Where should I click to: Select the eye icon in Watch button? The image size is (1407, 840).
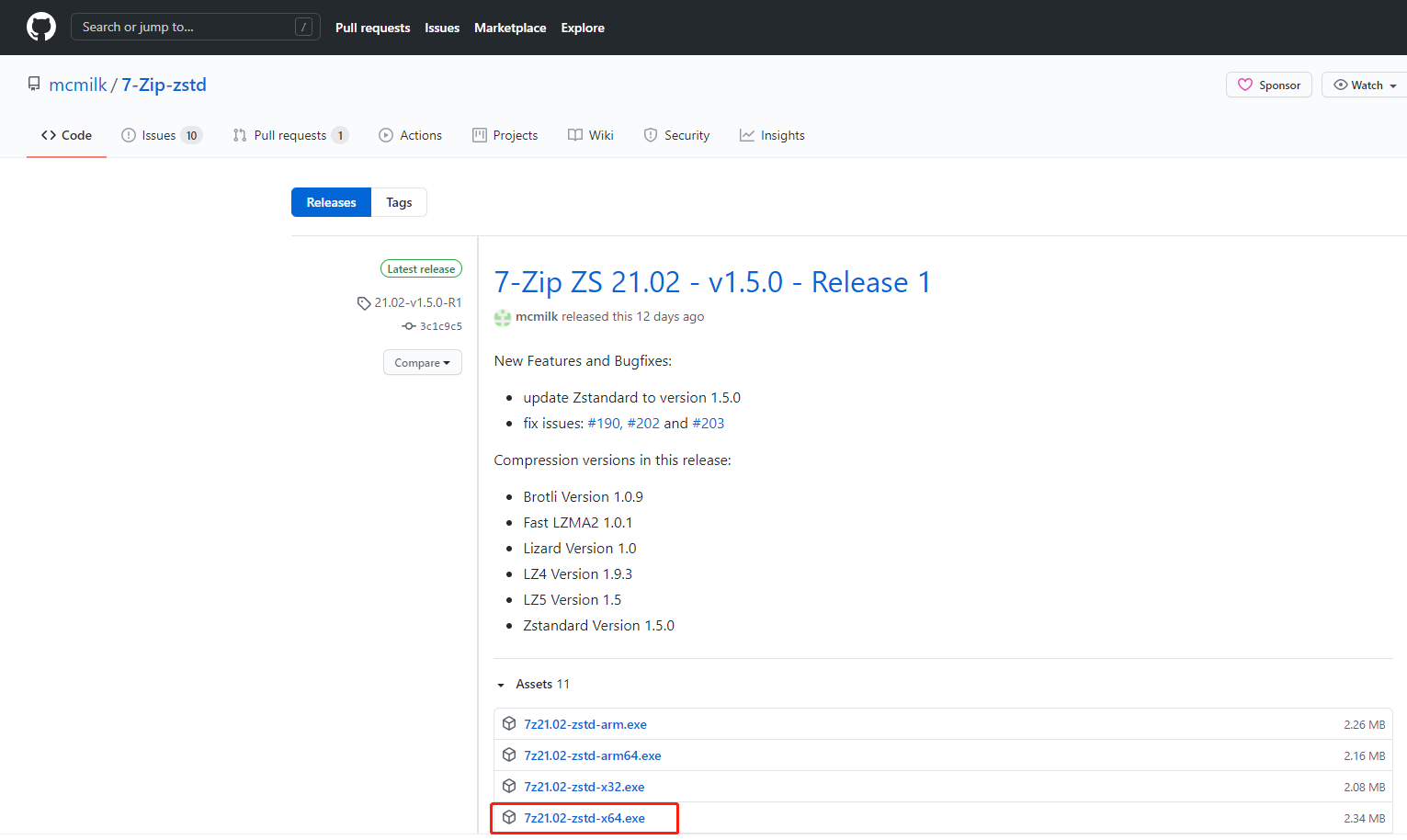[1341, 85]
